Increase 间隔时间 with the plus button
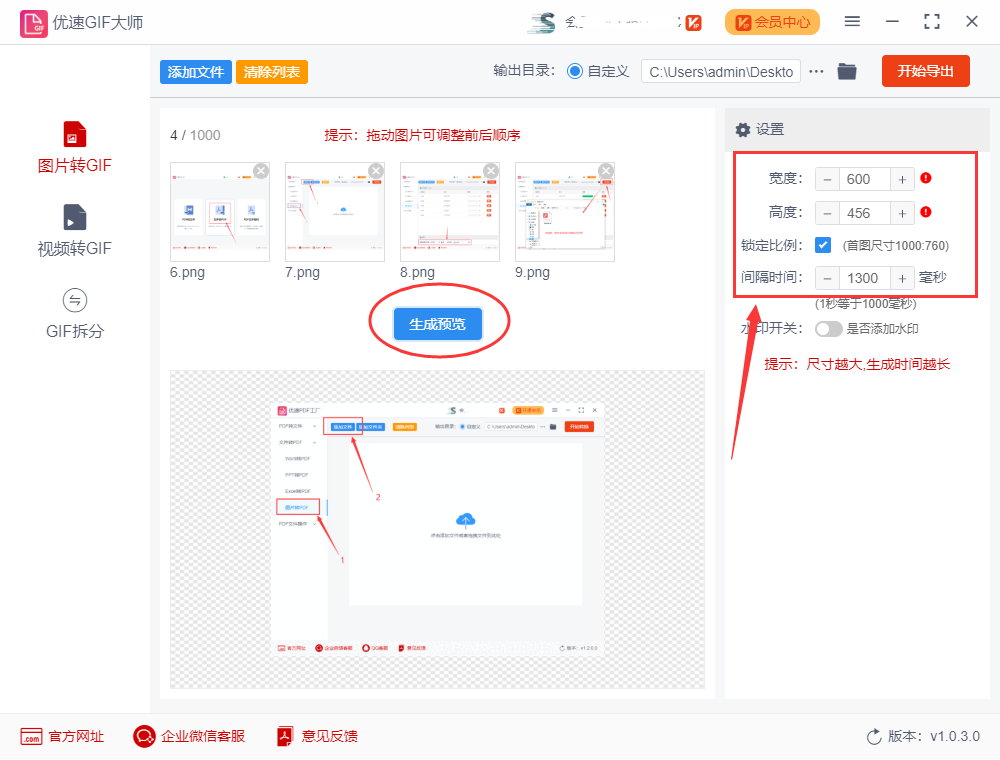The width and height of the screenshot is (1000, 760). pos(902,278)
